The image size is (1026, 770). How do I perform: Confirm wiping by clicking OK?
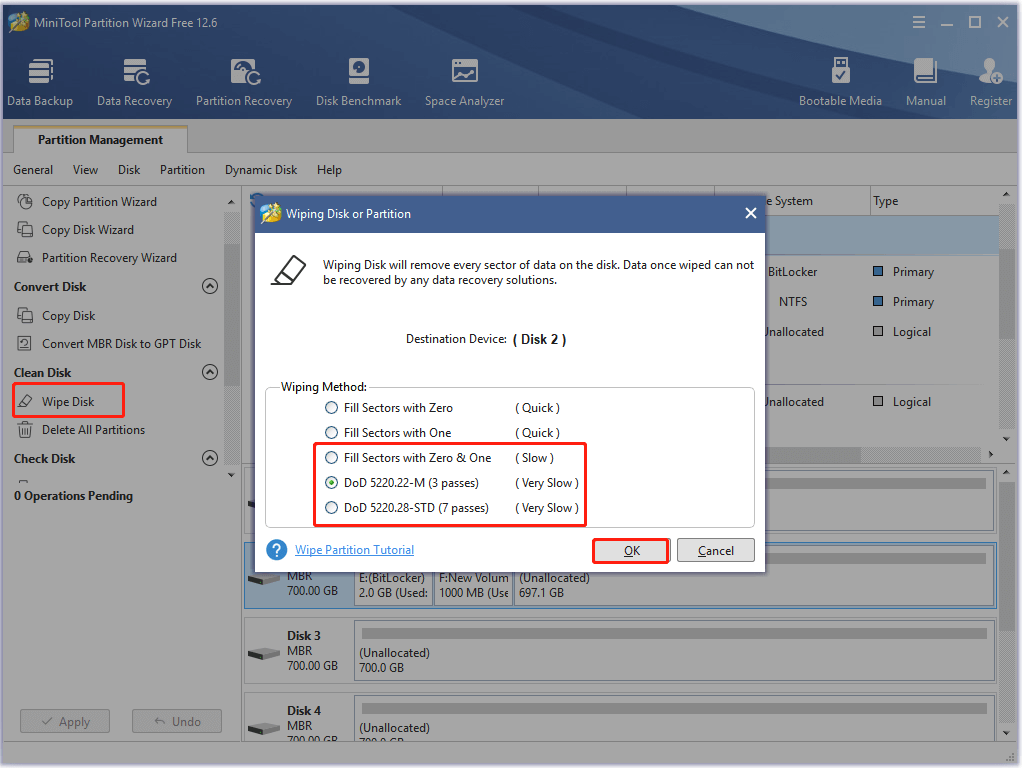click(630, 549)
